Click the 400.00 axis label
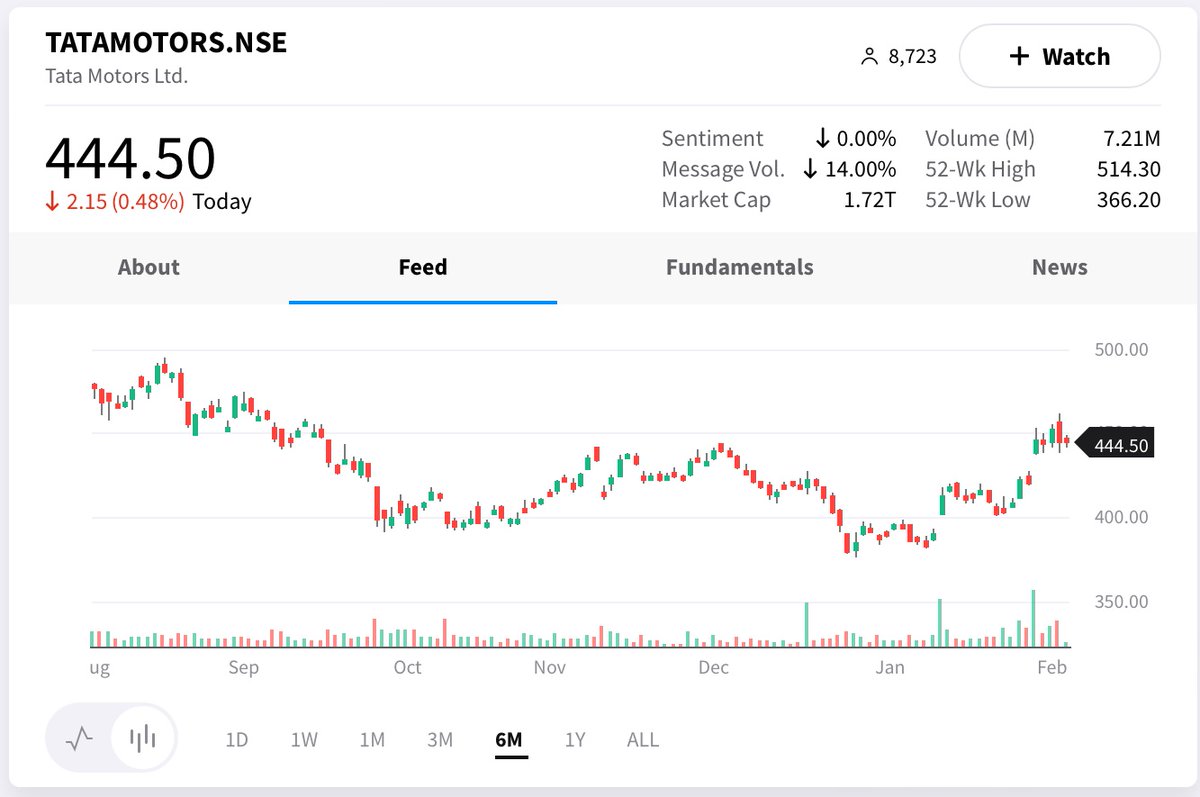 (1123, 517)
